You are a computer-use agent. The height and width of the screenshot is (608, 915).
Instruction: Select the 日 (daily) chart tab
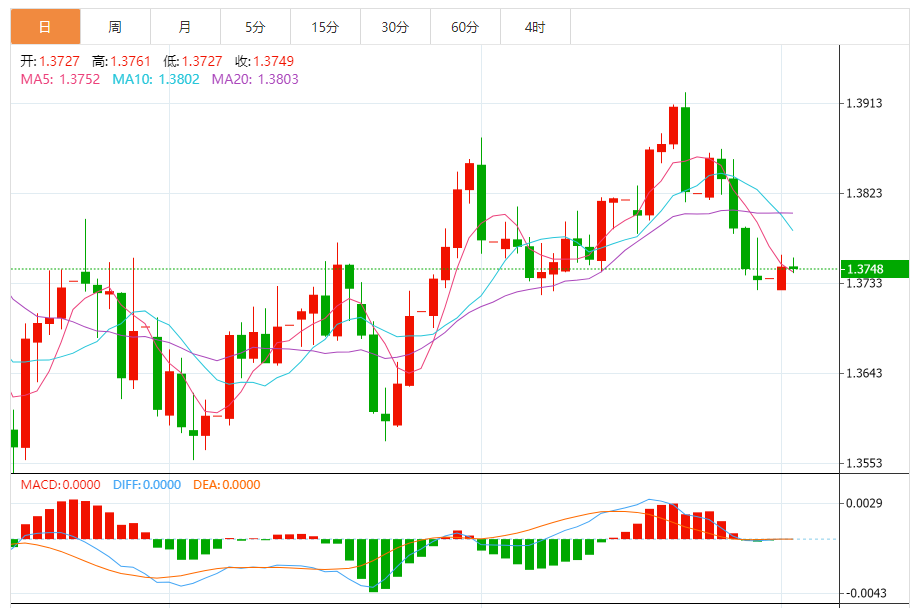click(x=45, y=27)
